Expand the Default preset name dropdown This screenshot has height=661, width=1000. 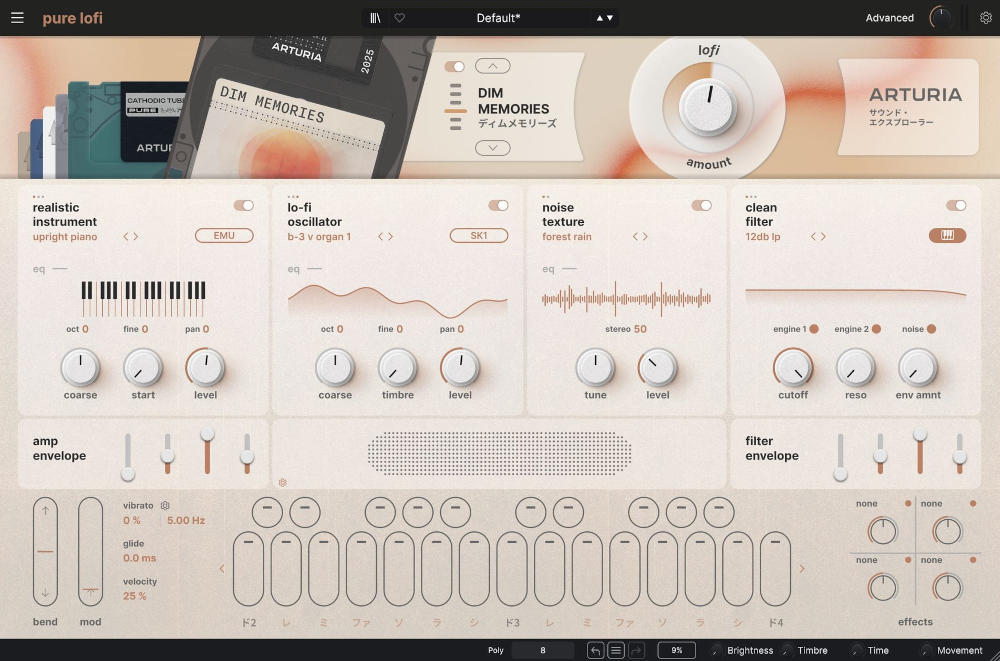pyautogui.click(x=497, y=18)
